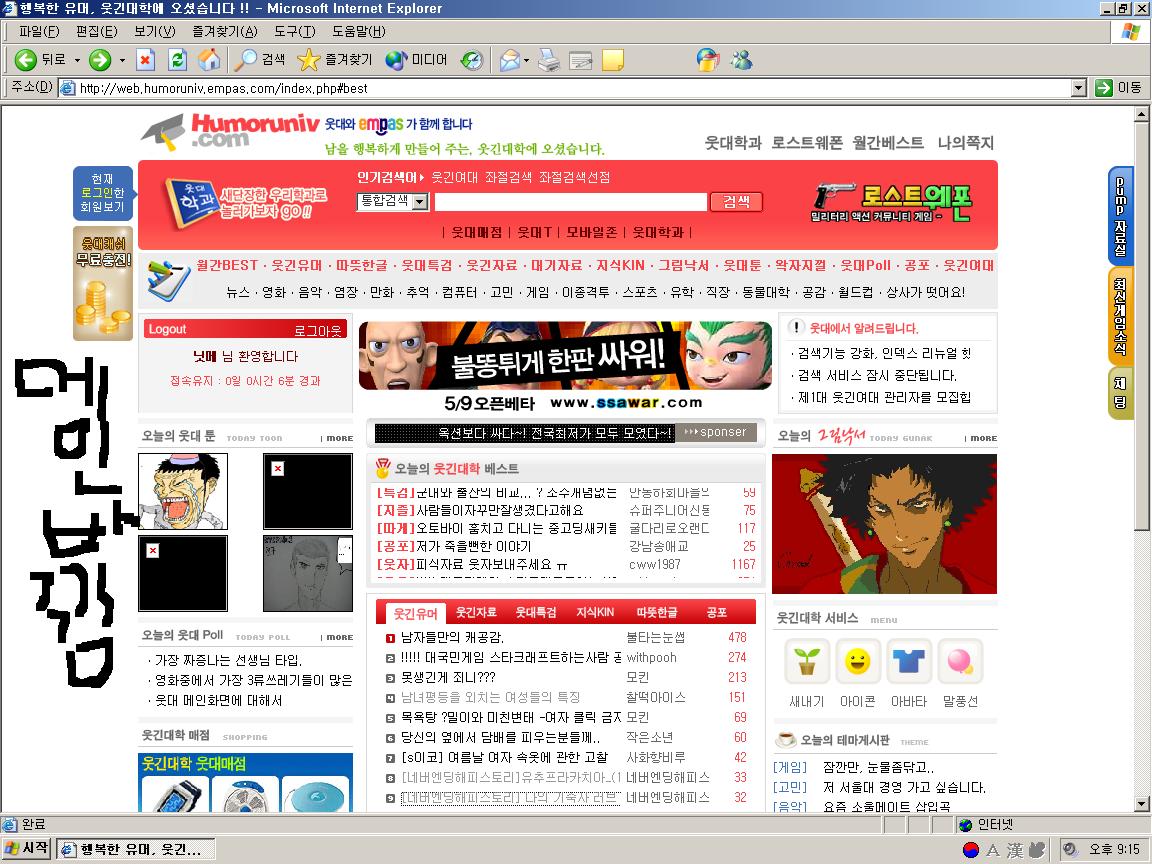Screen dimensions: 1152x864
Task: Toggle Korean/English input mode A in tray
Action: 993,850
